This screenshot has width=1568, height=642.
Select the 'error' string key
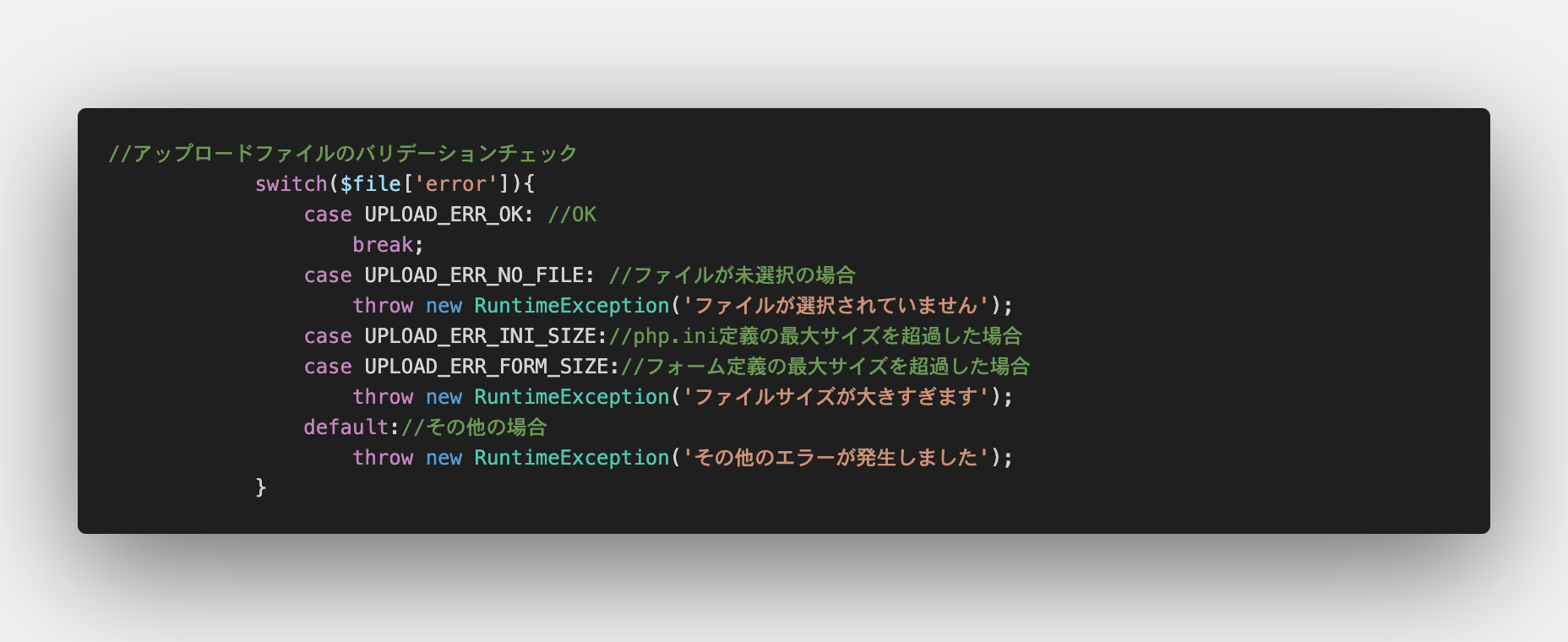[455, 184]
